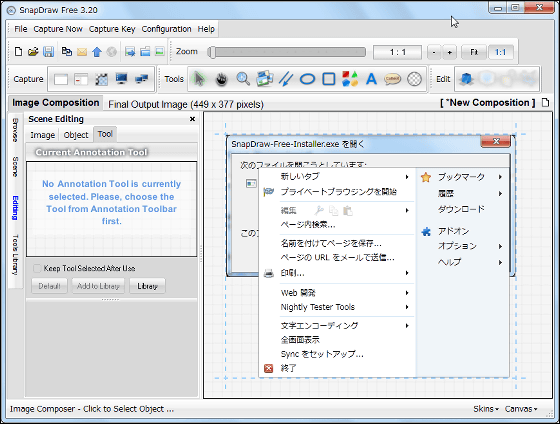Click the blue cube Edit icon

(x=466, y=79)
